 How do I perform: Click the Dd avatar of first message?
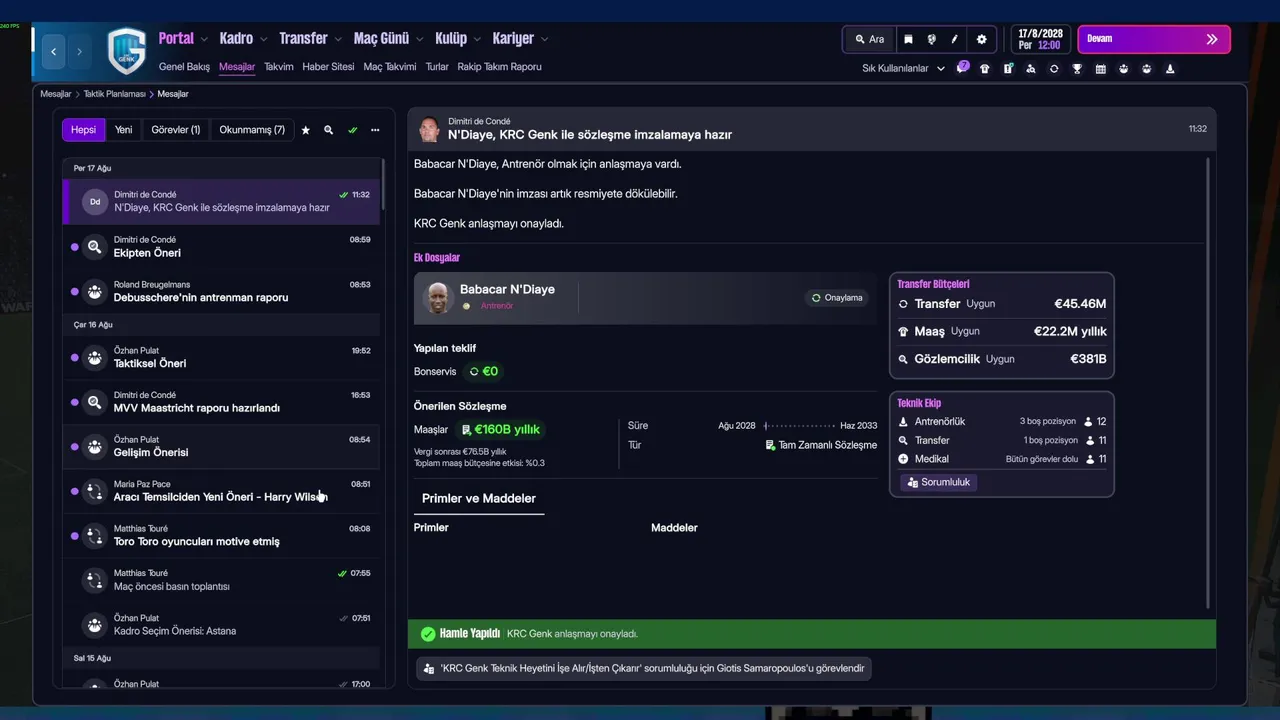[95, 201]
